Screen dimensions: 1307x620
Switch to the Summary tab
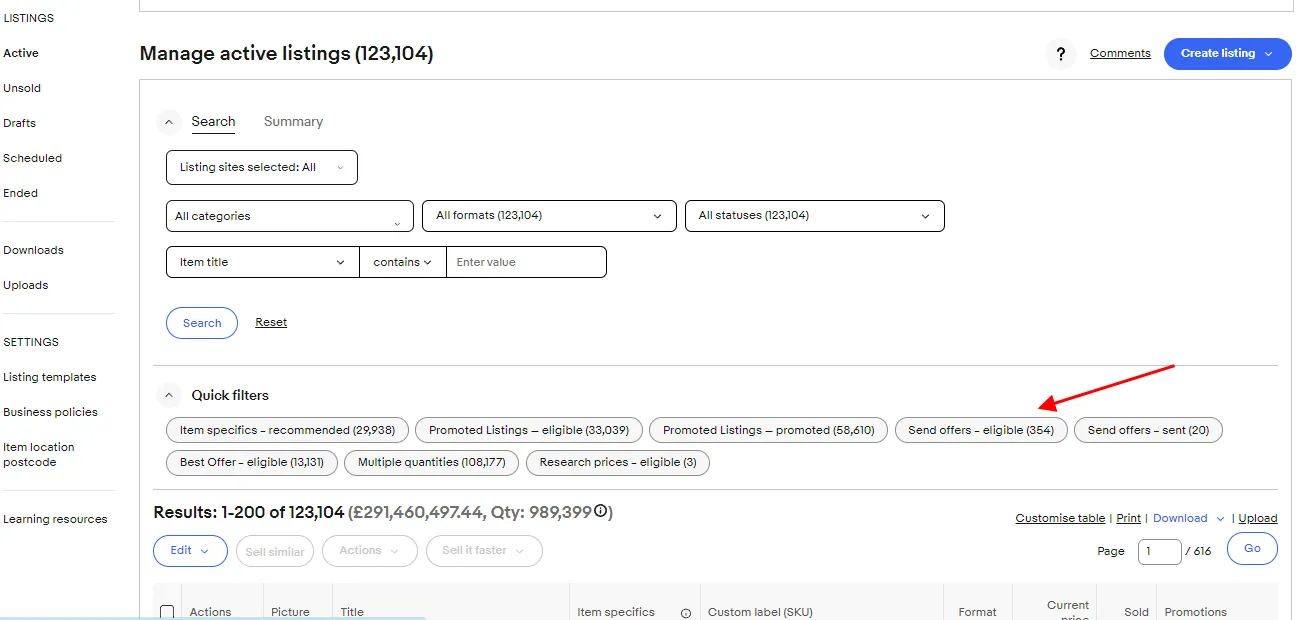pos(293,121)
